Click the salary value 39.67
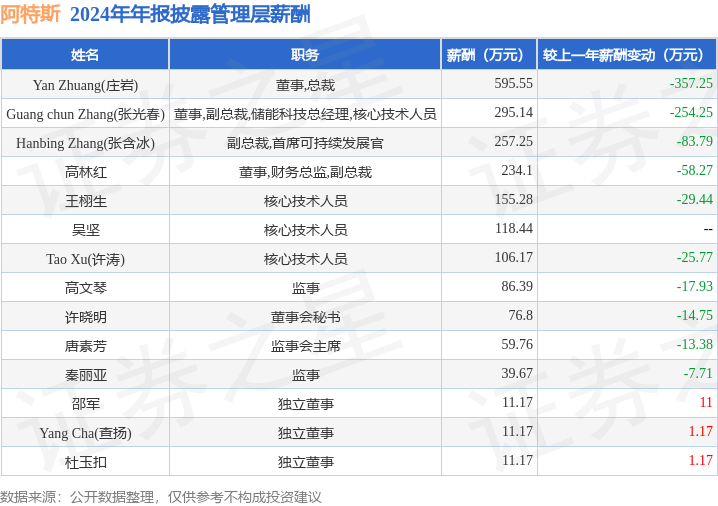Screen dimensions: 718x506 pyautogui.click(x=517, y=373)
